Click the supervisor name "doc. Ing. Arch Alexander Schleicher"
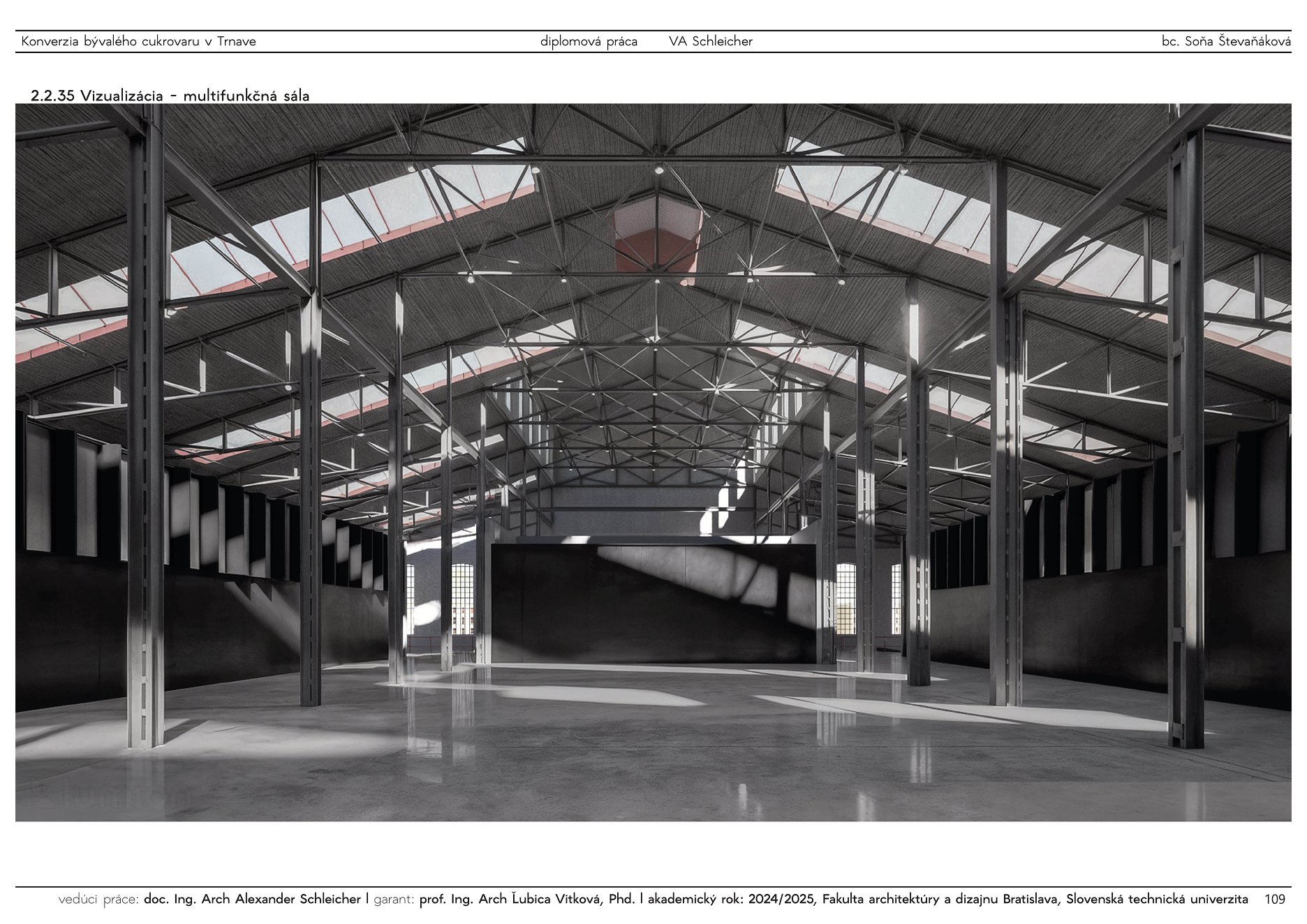 pos(252,899)
